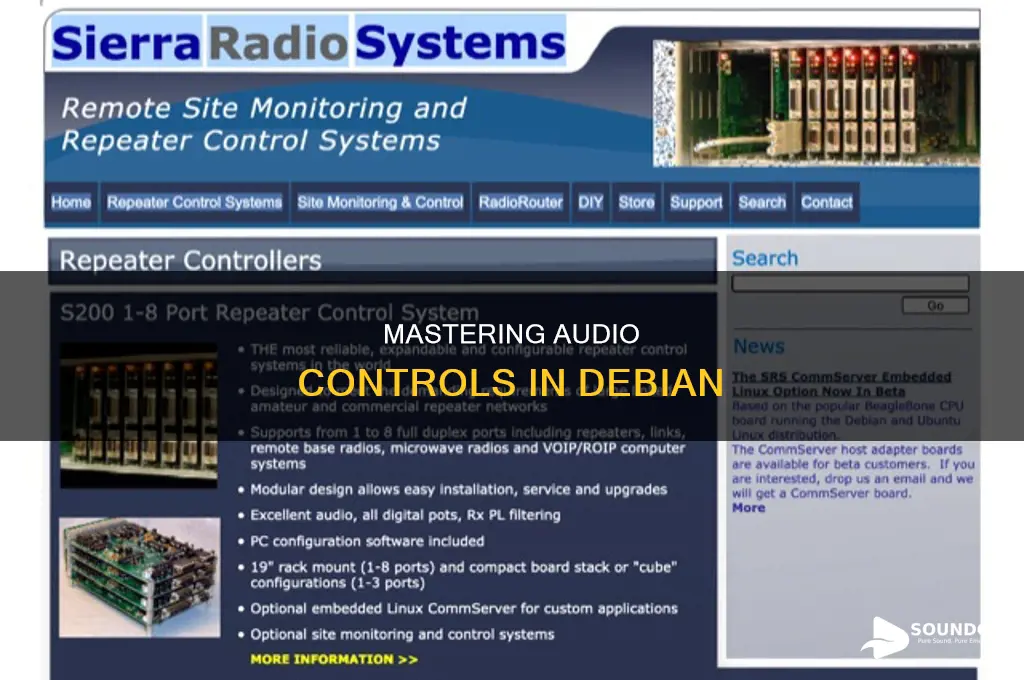Click the Repeater Controllers heading

(190, 261)
